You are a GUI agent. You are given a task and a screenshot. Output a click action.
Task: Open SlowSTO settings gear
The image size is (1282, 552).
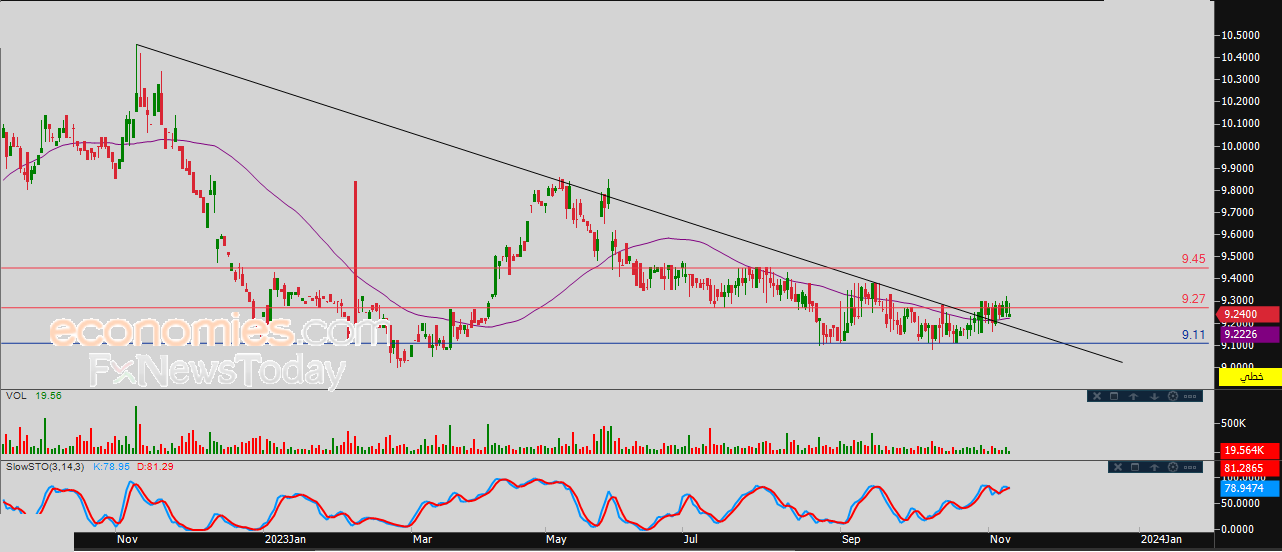[1171, 467]
